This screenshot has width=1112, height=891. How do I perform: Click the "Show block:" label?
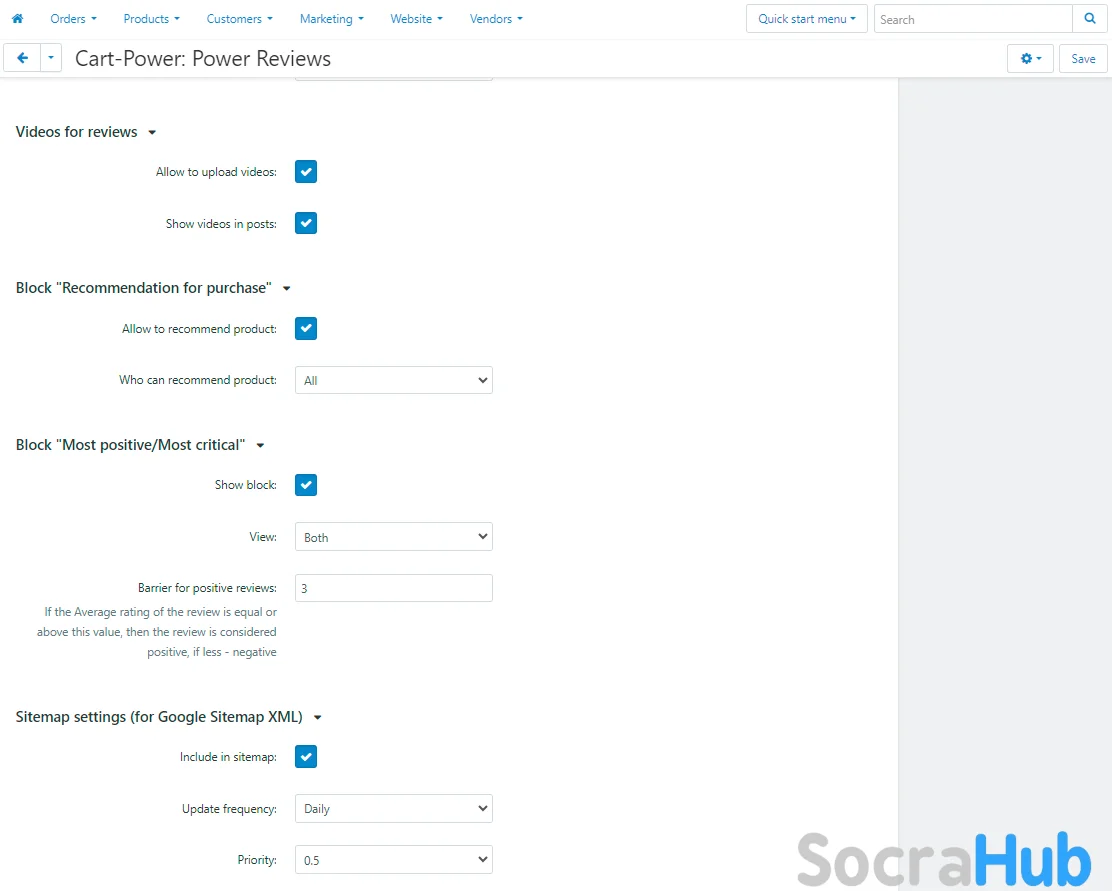click(245, 485)
